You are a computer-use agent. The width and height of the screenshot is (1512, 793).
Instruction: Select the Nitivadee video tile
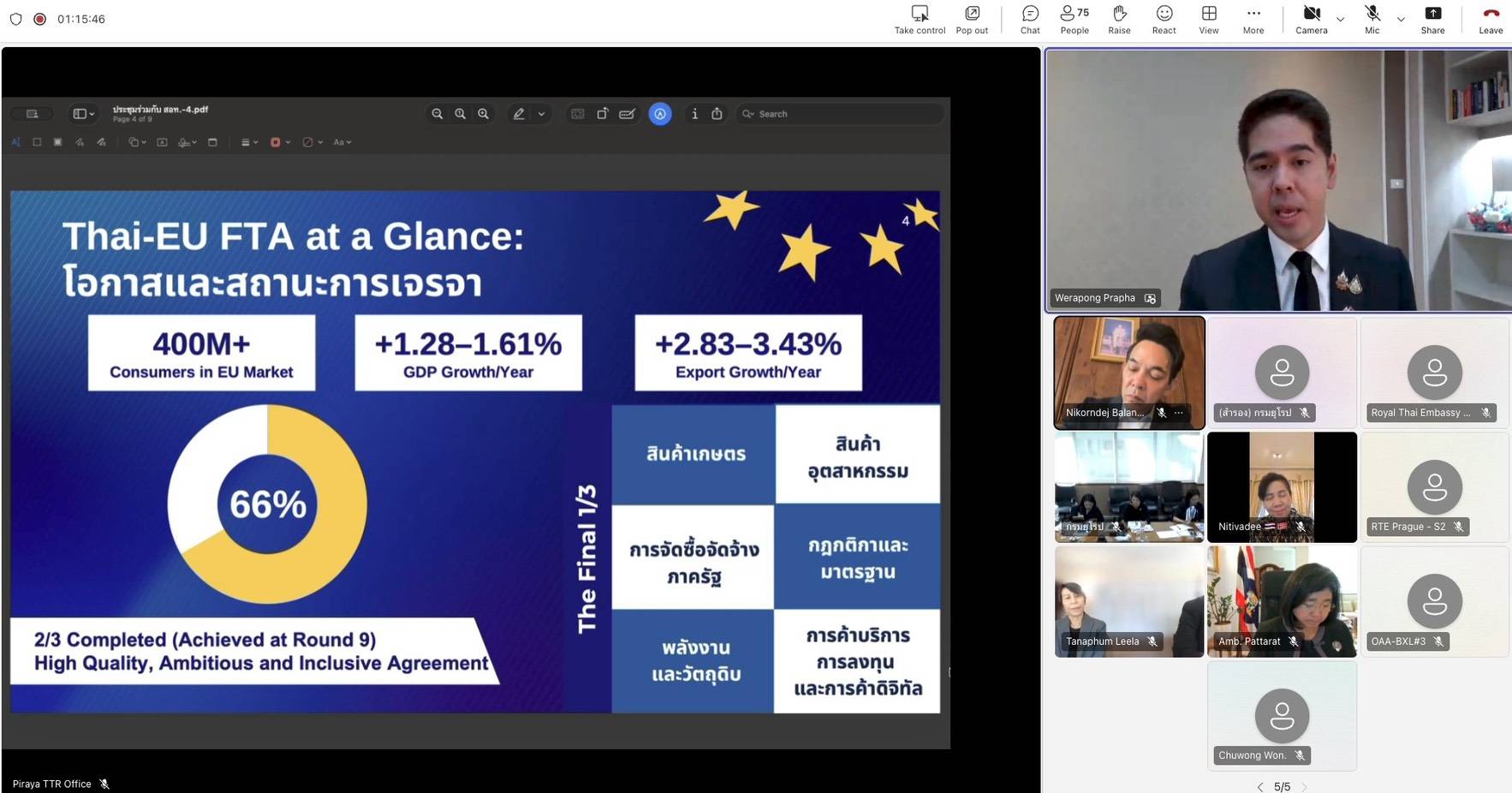(1282, 486)
